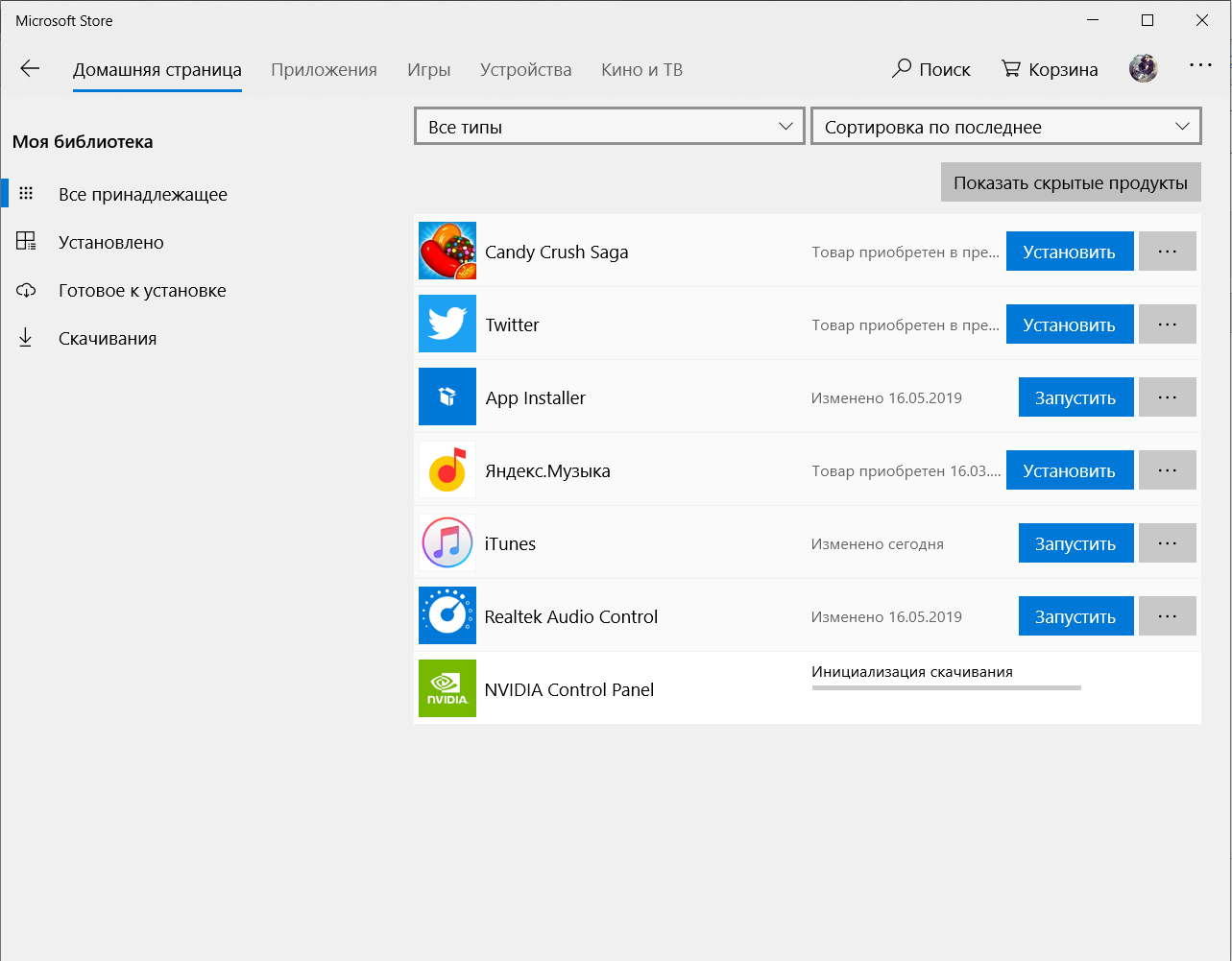The image size is (1232, 961).
Task: Install Candy Crush Saga via Установить
Action: pyautogui.click(x=1070, y=252)
